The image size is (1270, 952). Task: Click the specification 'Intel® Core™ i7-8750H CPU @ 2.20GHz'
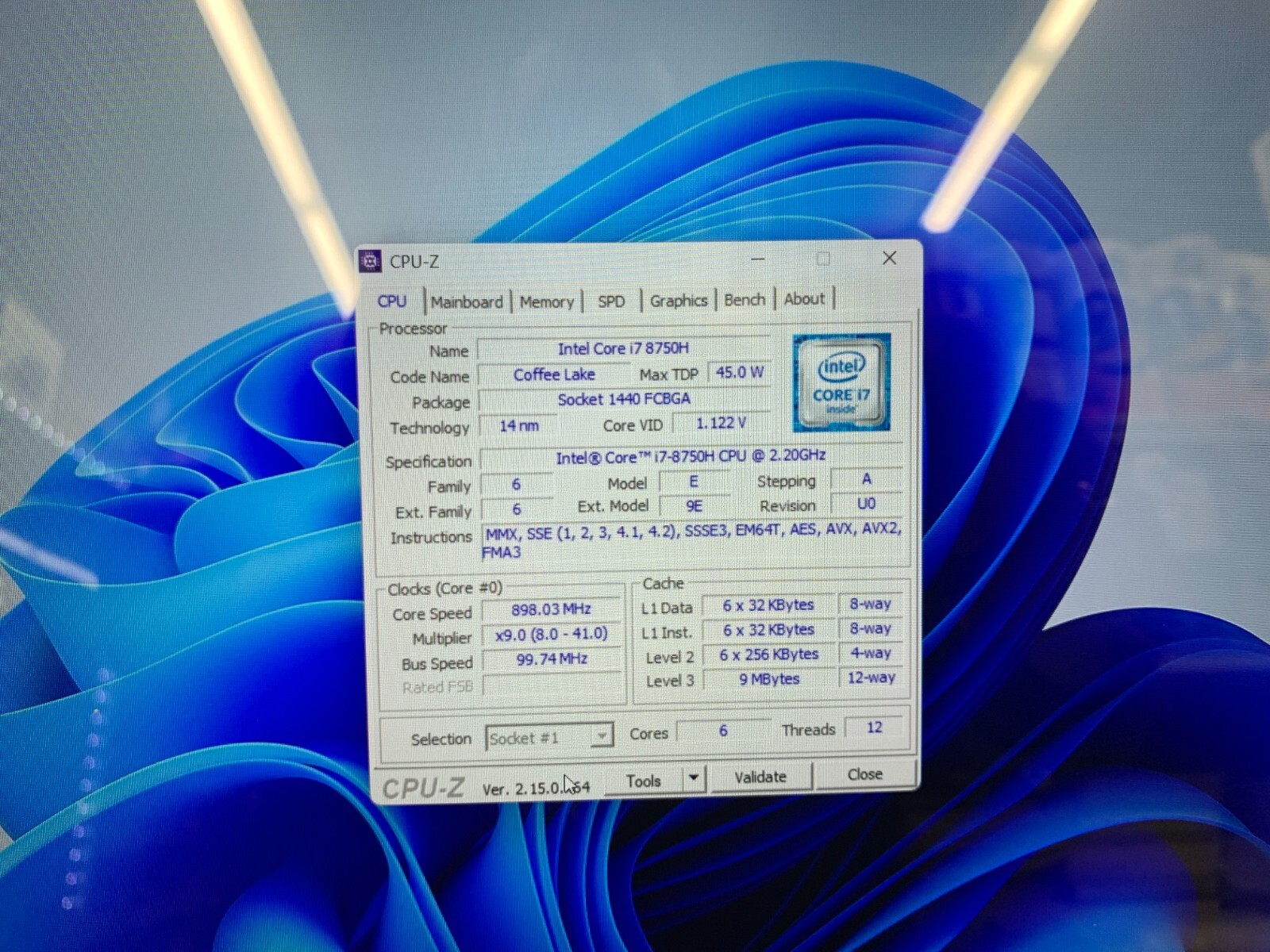pos(691,456)
